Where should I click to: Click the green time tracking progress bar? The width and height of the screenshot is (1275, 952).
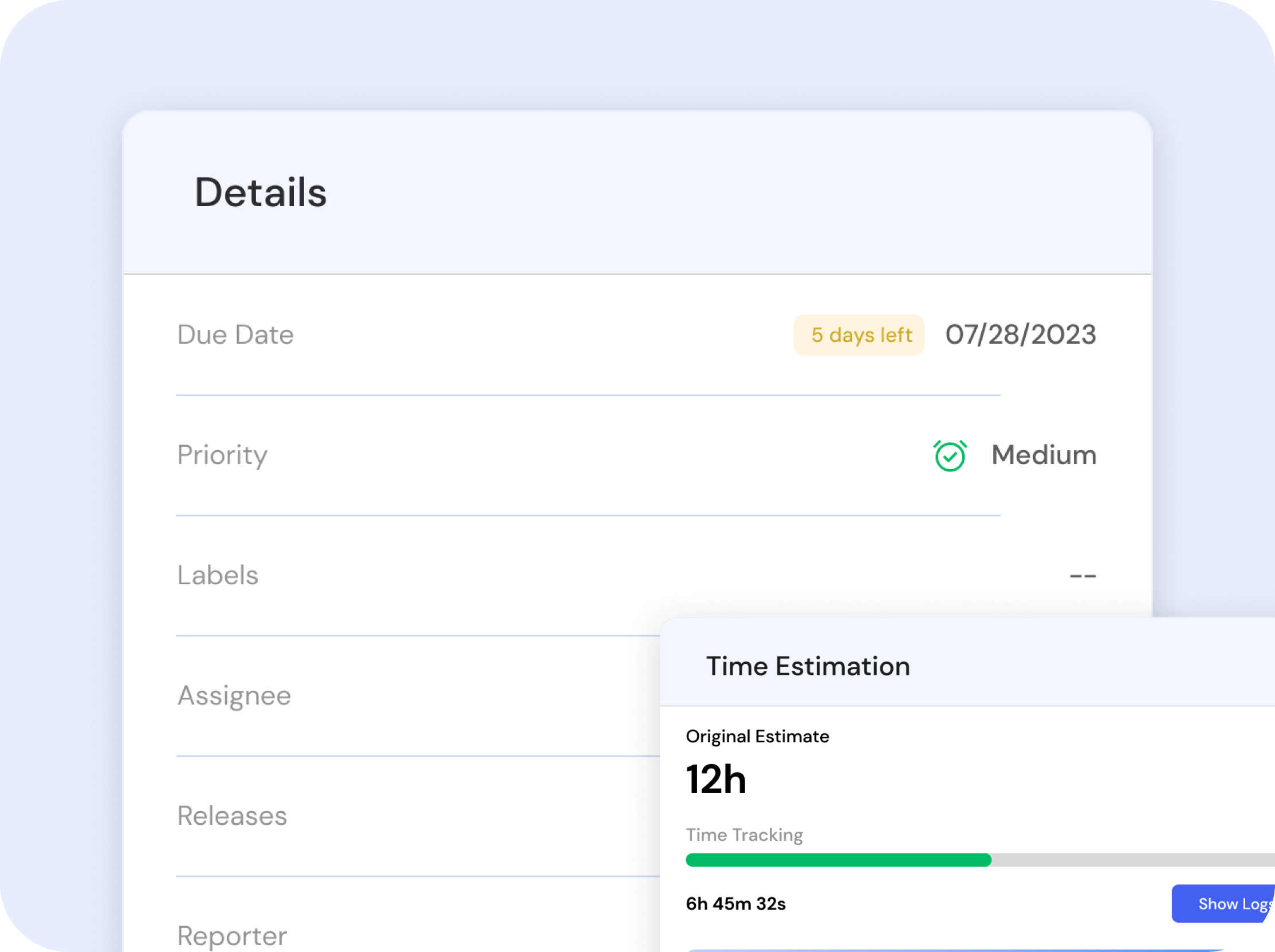click(838, 860)
